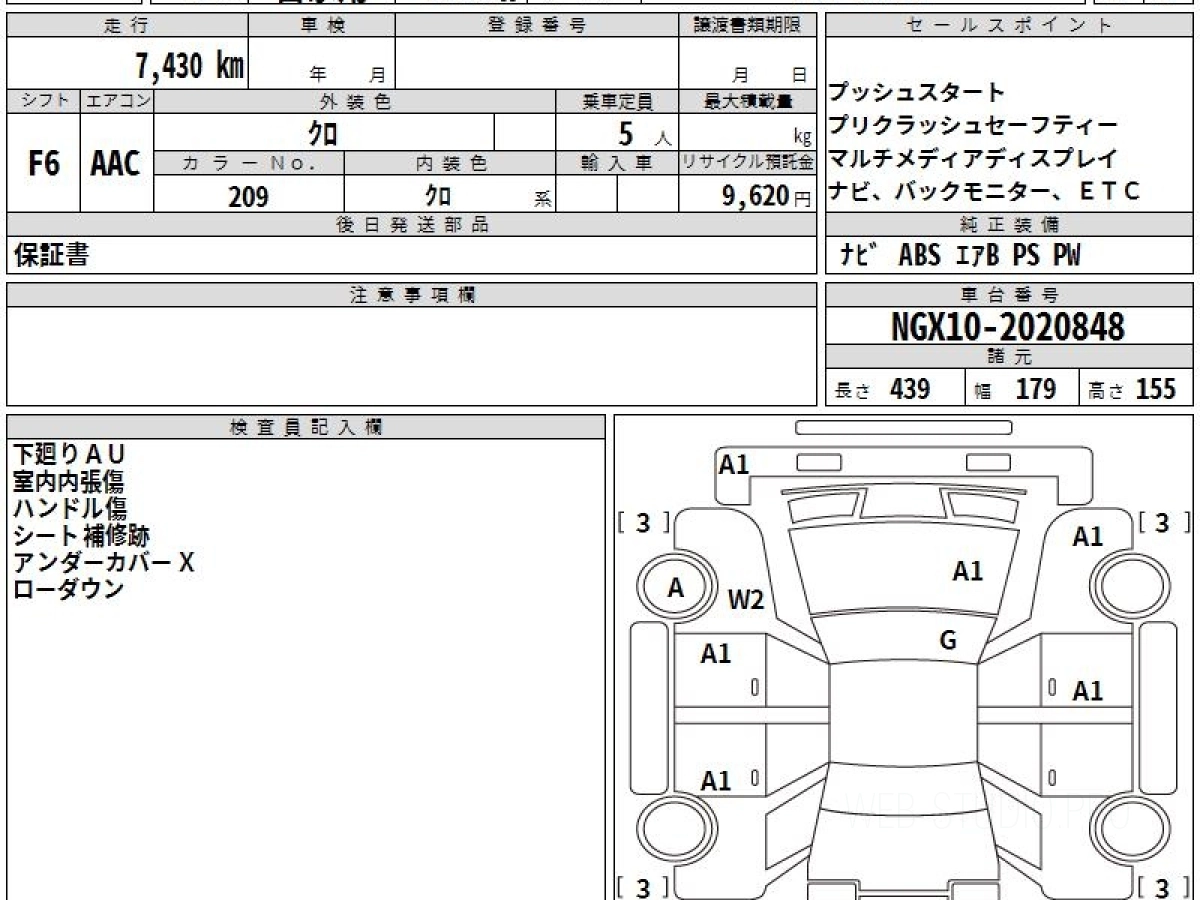
Task: Click the エアコン label
Action: [116, 101]
